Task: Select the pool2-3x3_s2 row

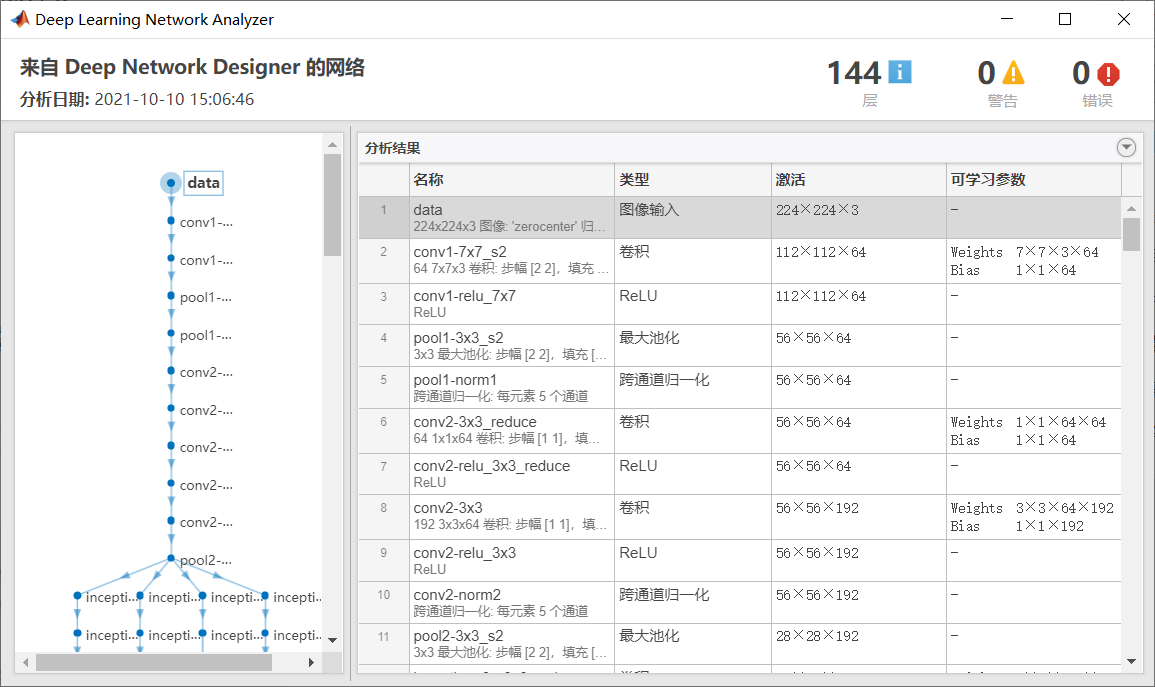Action: click(740, 644)
